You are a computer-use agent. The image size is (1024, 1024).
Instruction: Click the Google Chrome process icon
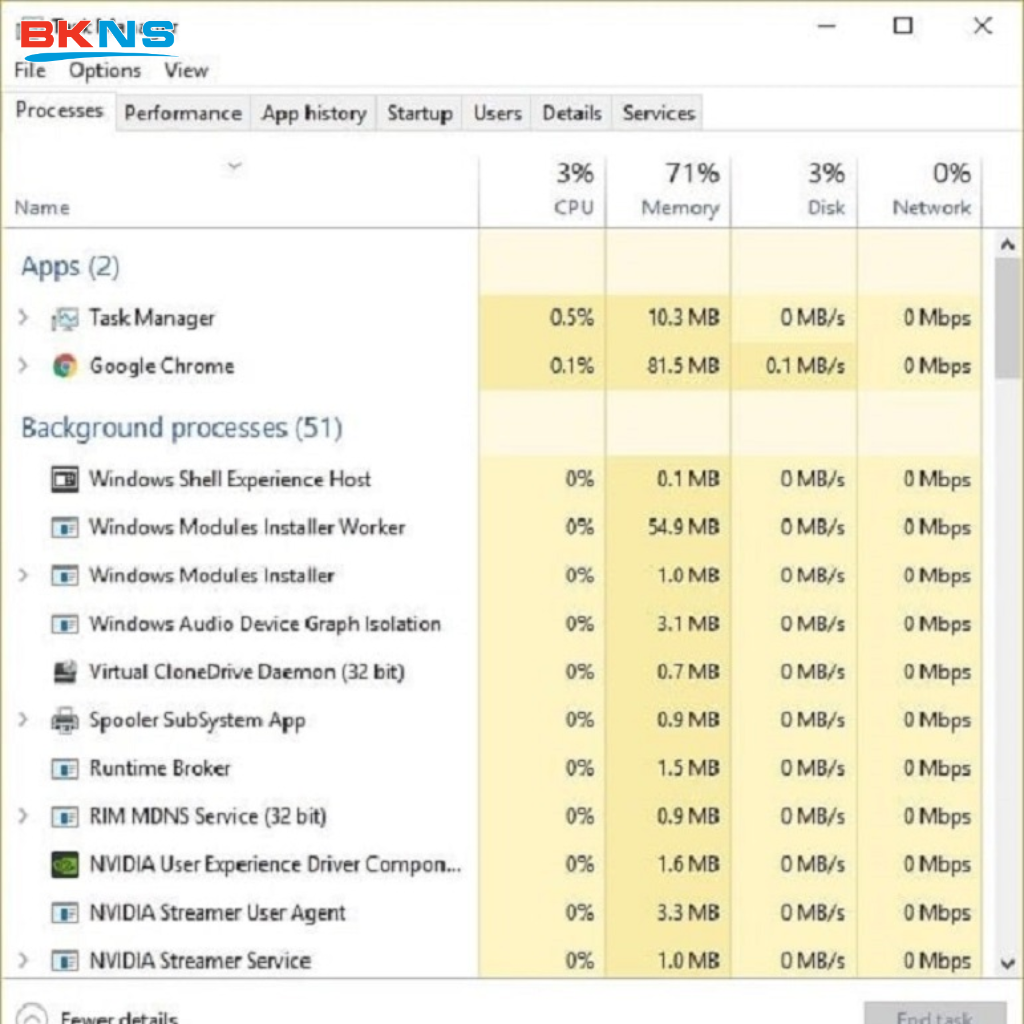pyautogui.click(x=65, y=366)
